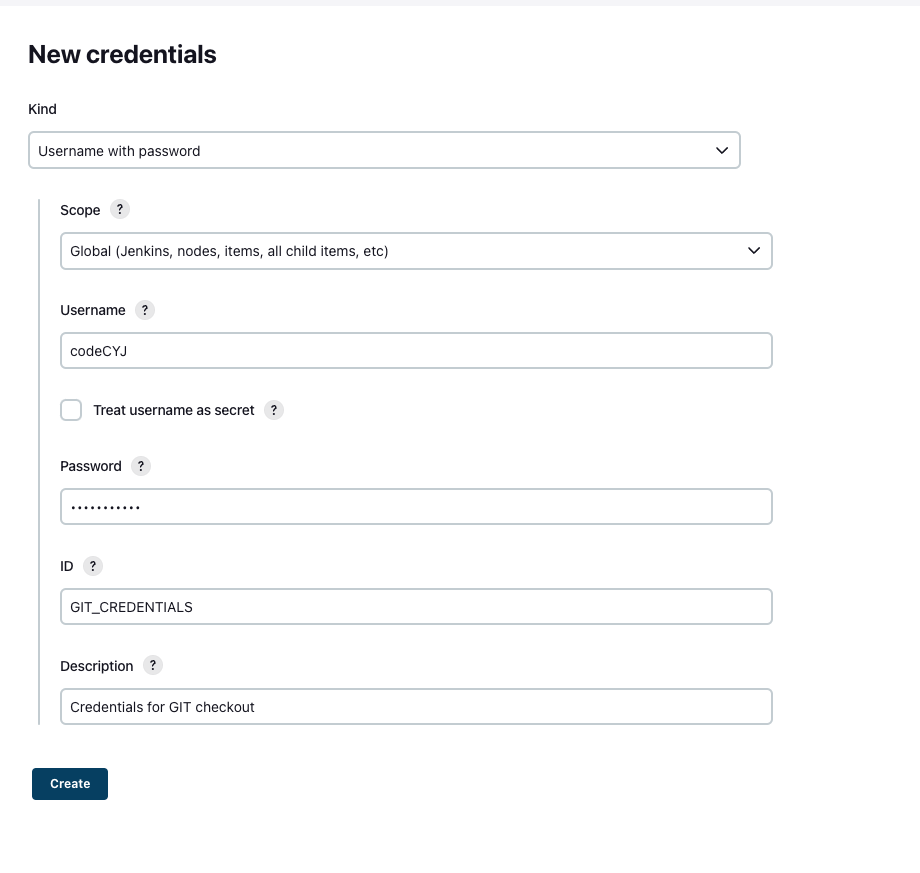Open help icon next to ID

click(93, 566)
